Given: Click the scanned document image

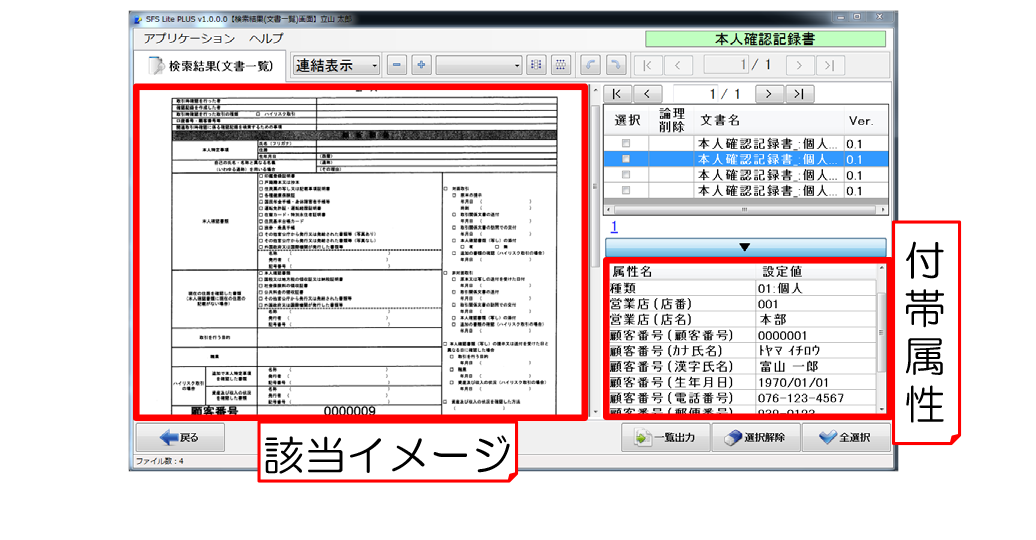Looking at the screenshot, I should click(x=361, y=252).
